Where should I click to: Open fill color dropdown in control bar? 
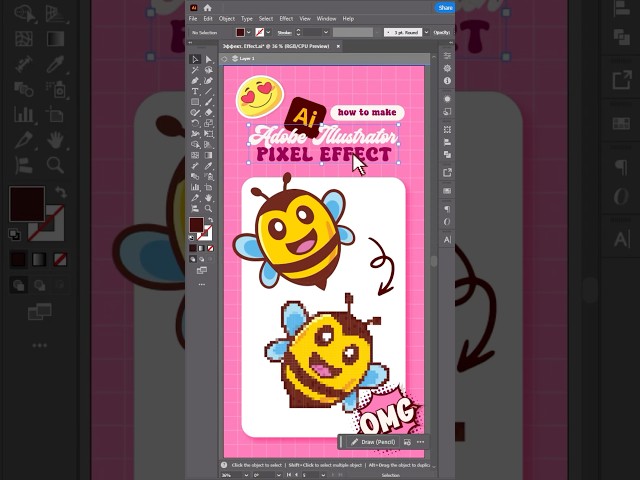click(x=249, y=32)
